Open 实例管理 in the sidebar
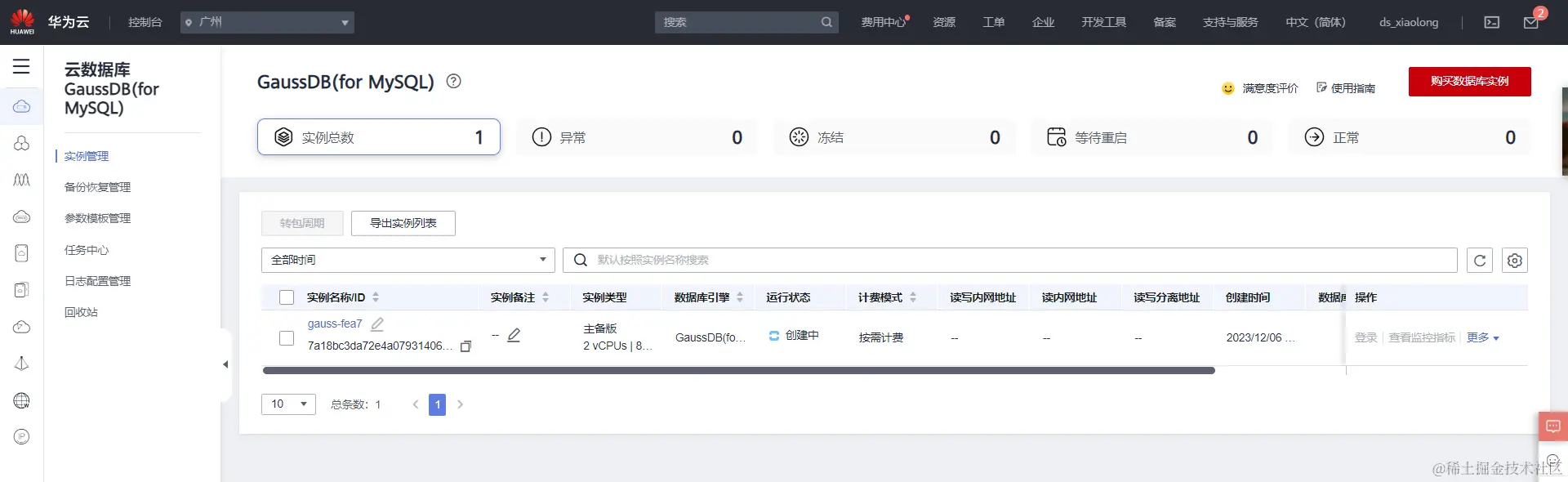Image resolution: width=1568 pixels, height=482 pixels. click(87, 156)
